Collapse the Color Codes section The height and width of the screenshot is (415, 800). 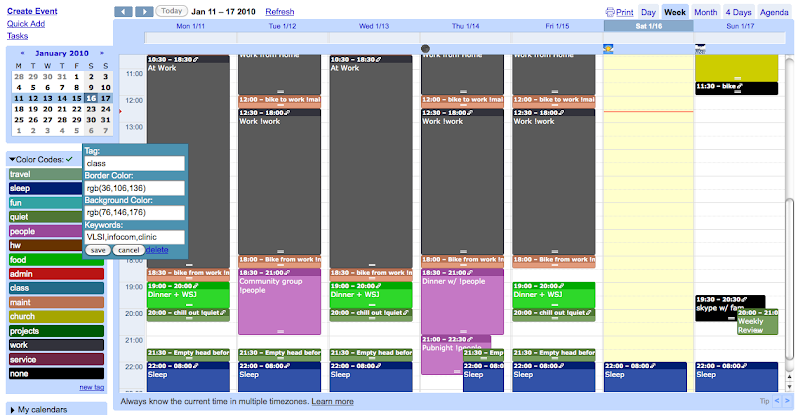pyautogui.click(x=12, y=160)
